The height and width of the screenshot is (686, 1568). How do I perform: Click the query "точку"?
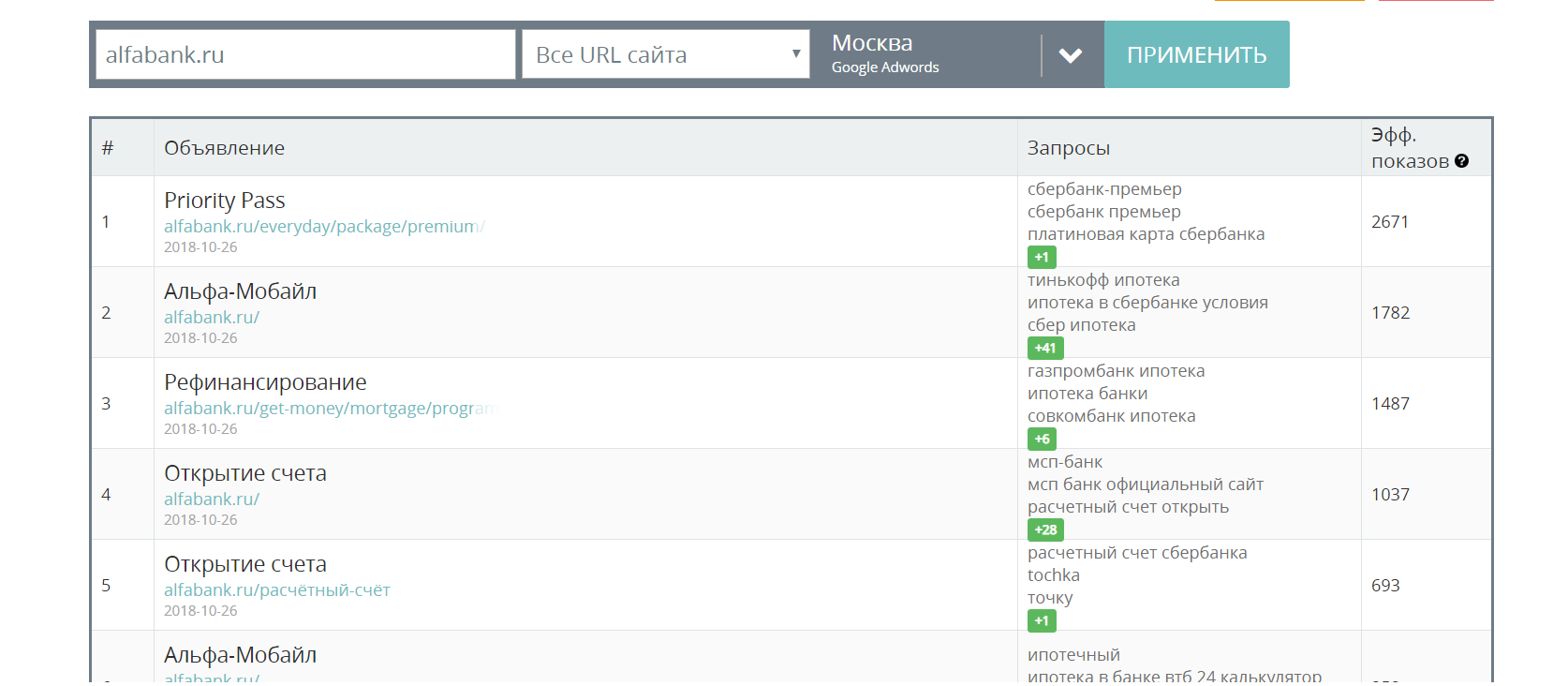click(1050, 598)
